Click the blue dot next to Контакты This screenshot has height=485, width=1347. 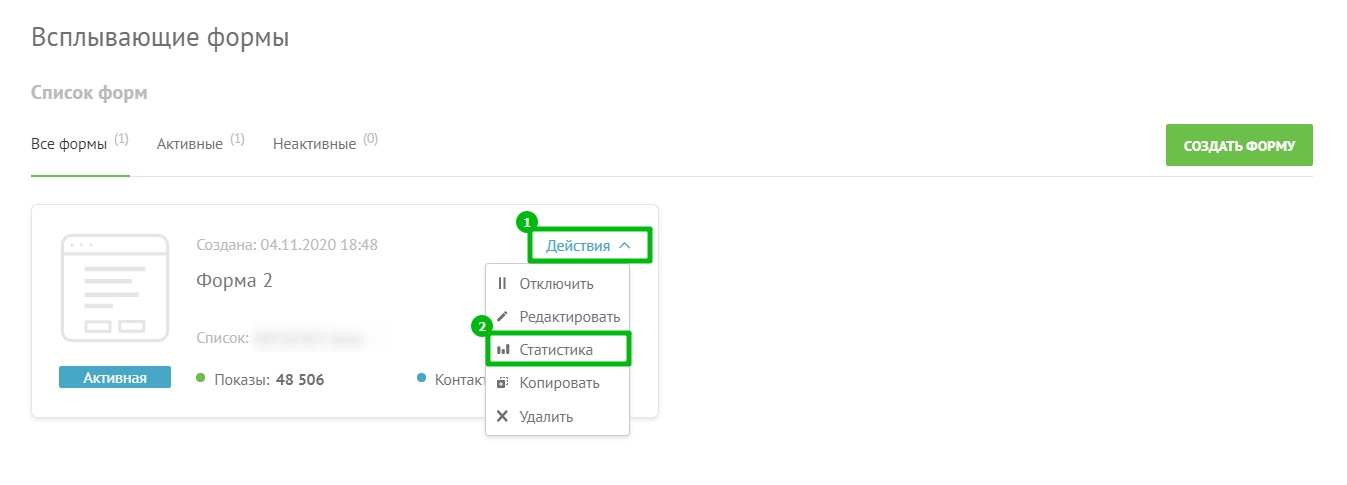click(x=421, y=378)
